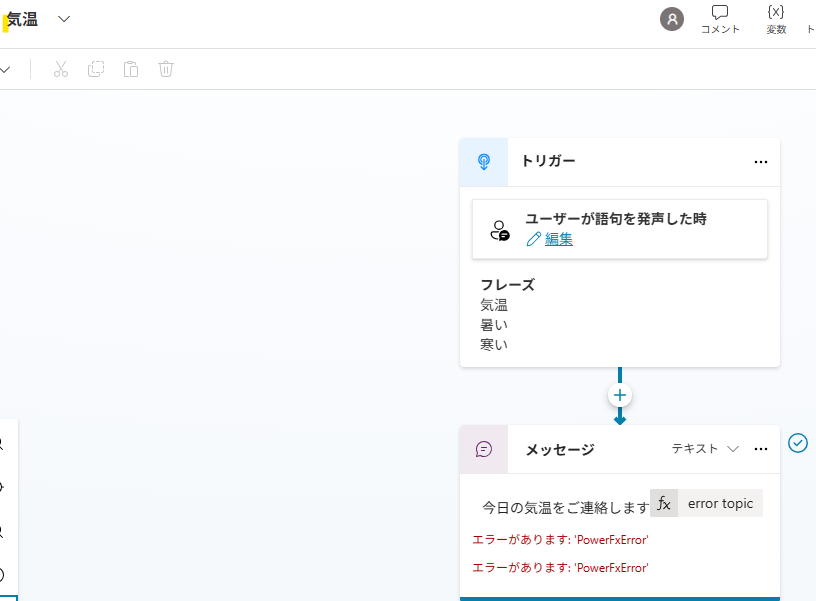Open the テキスト message type dropdown

point(705,449)
